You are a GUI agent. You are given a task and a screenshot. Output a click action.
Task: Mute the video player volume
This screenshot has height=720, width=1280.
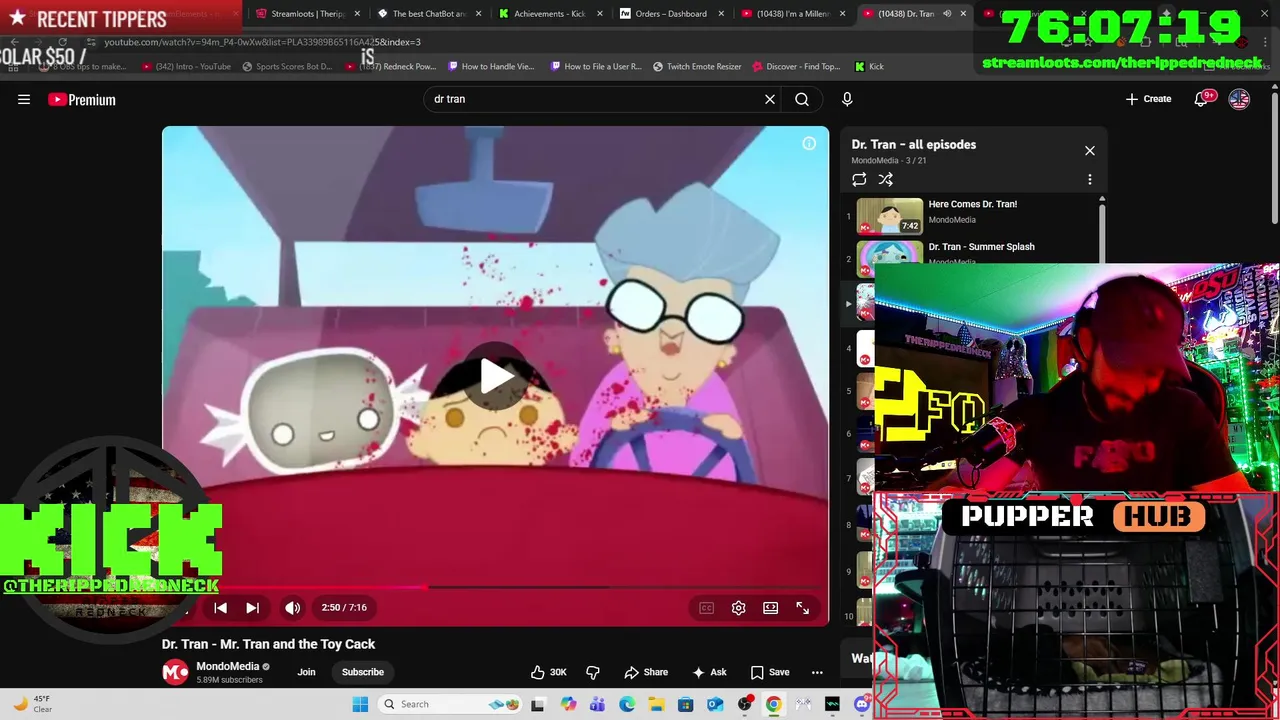pos(292,607)
